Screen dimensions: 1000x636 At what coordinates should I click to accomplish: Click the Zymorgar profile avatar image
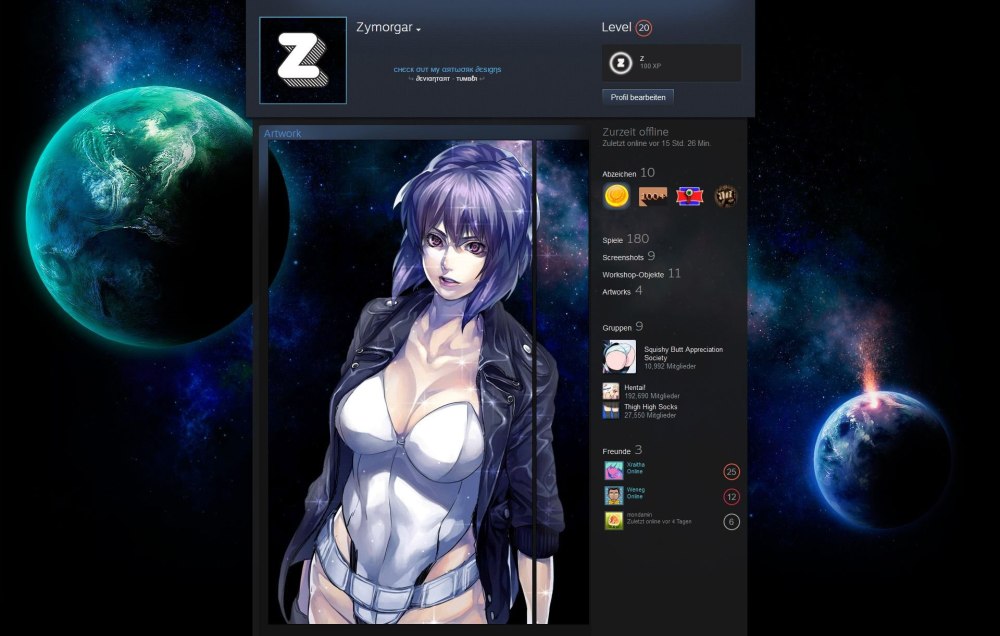(303, 61)
